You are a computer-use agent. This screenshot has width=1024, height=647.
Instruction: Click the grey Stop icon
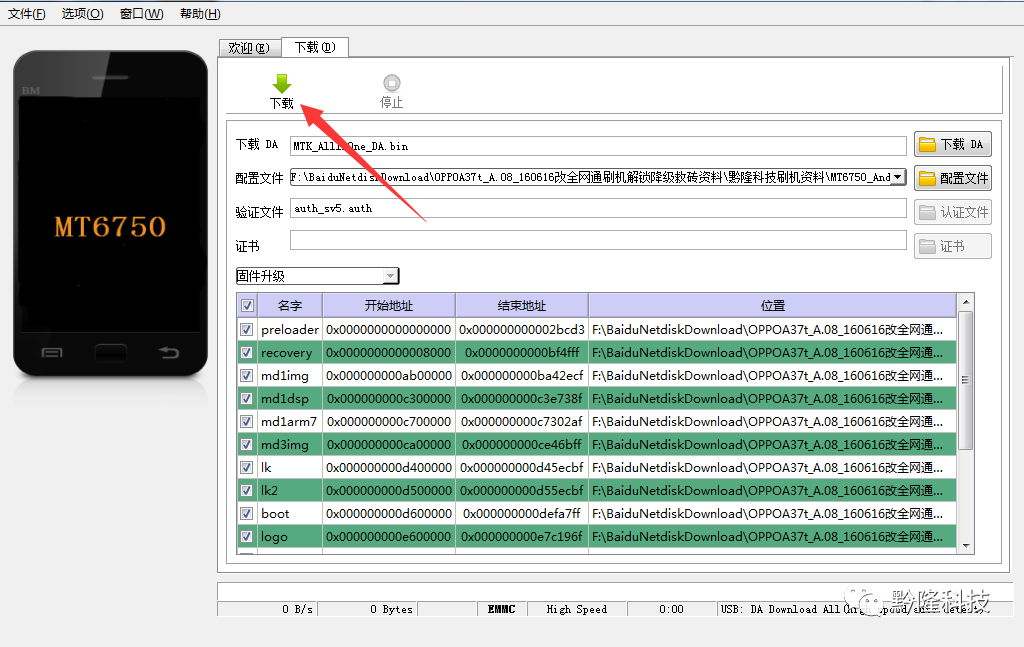tap(392, 83)
